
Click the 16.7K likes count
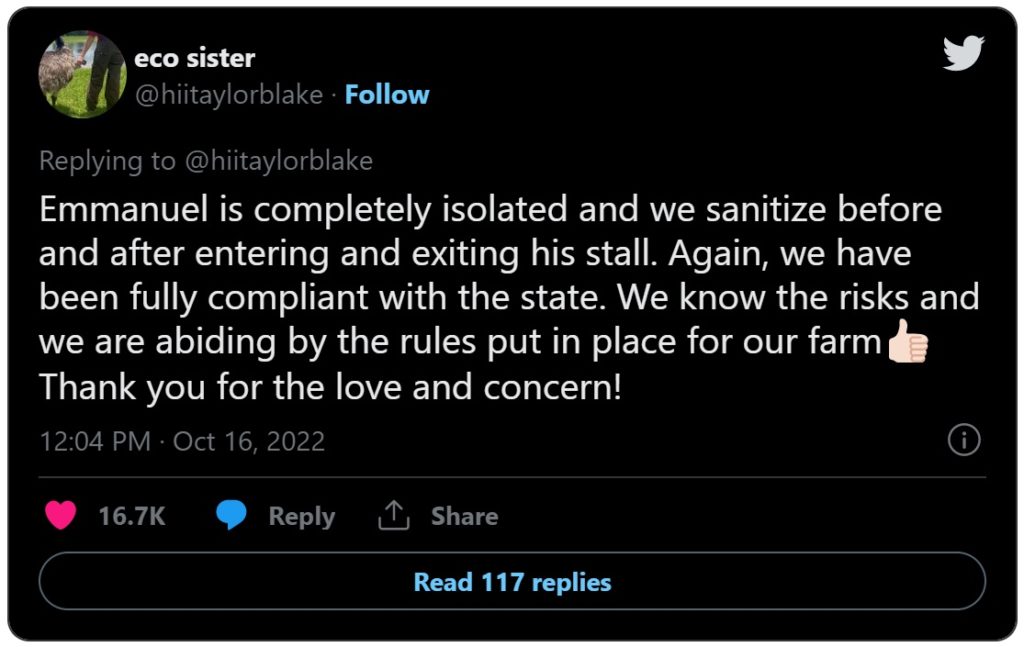click(132, 516)
